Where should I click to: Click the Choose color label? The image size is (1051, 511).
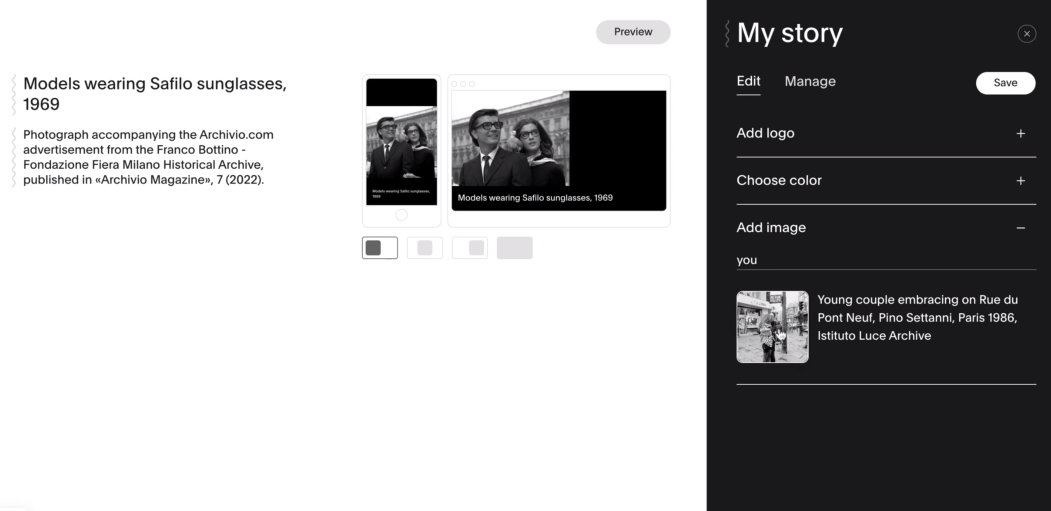779,180
